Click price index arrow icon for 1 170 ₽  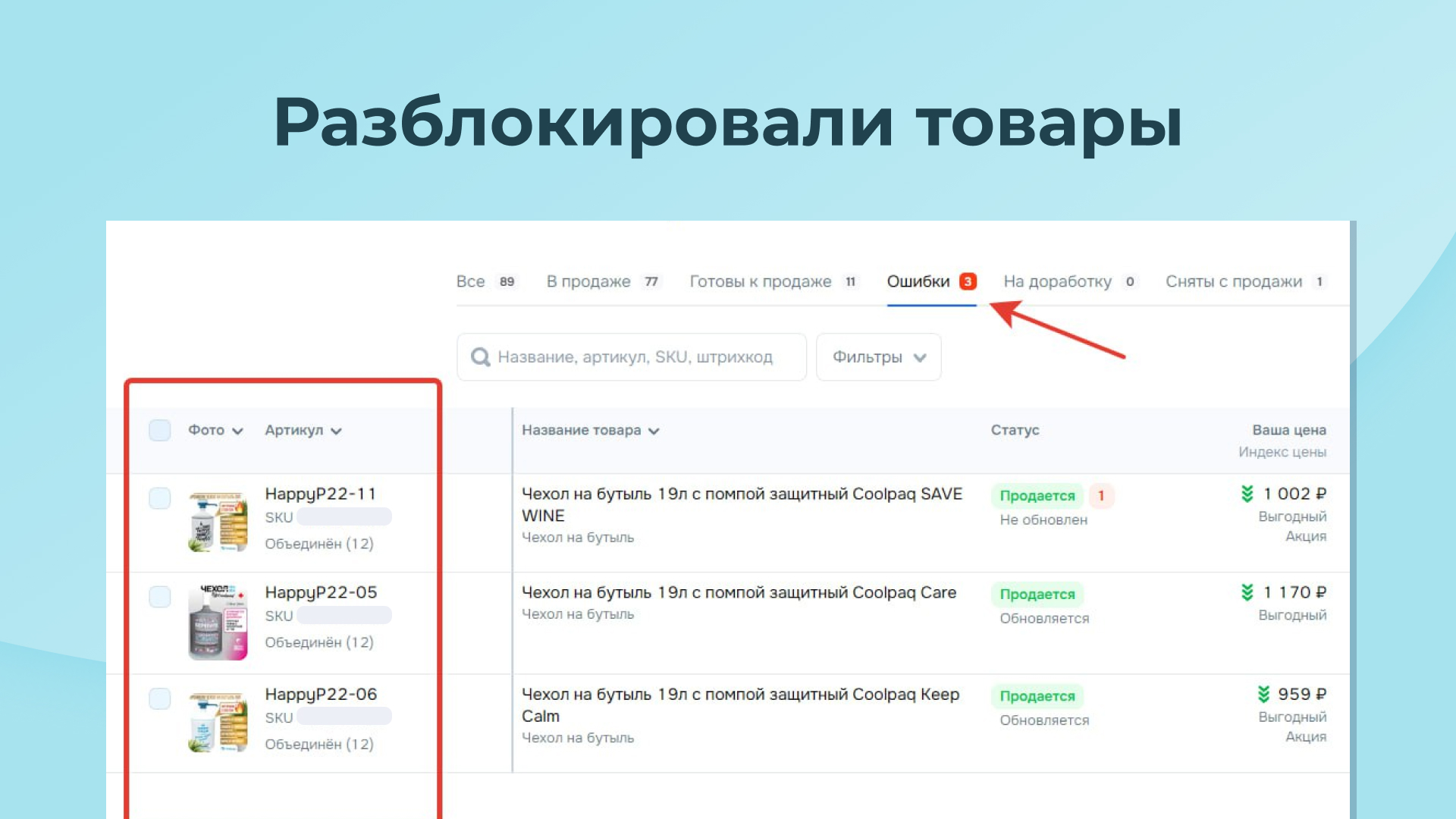coord(1247,592)
